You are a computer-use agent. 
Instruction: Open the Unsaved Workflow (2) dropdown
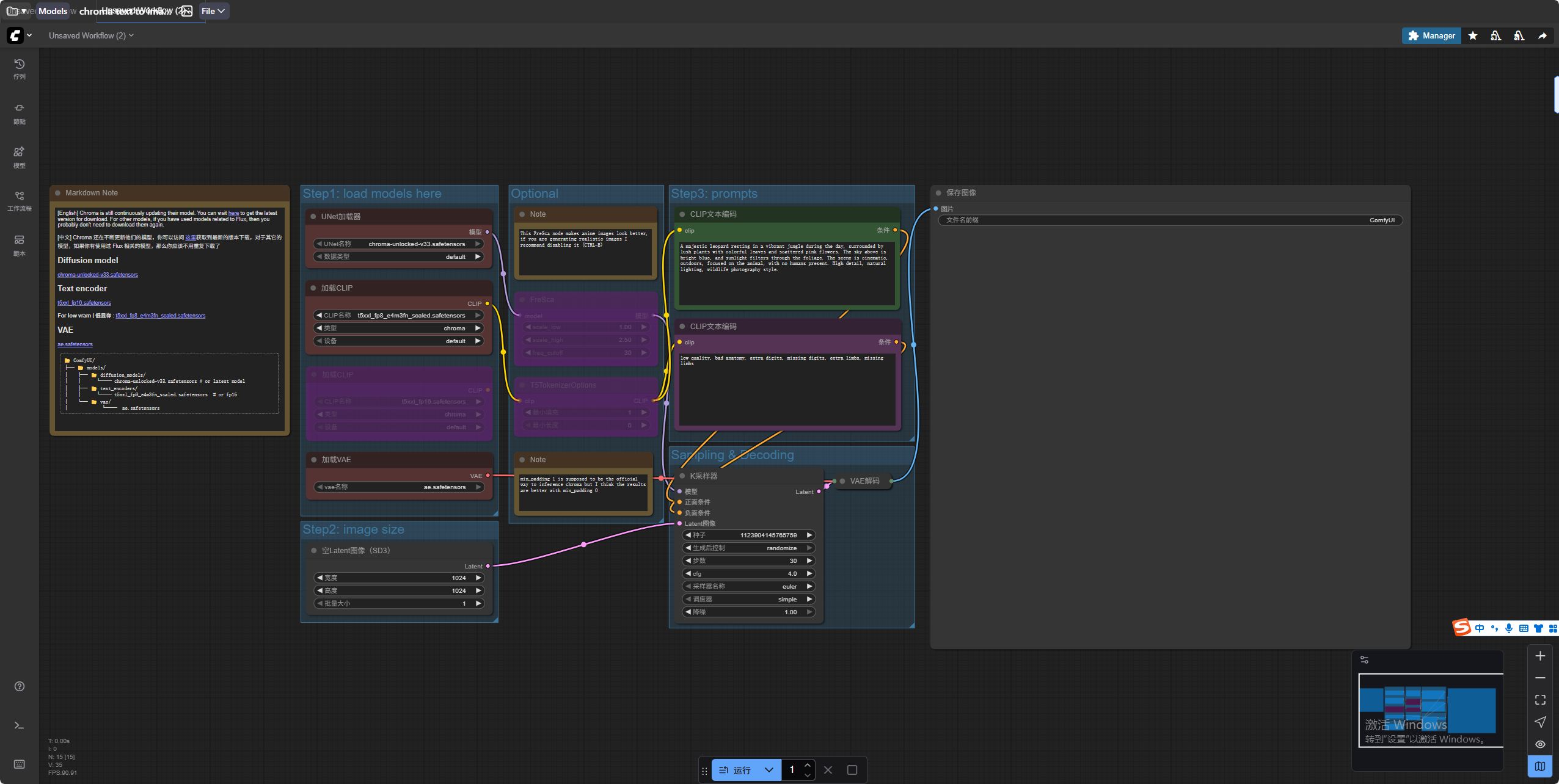point(91,35)
